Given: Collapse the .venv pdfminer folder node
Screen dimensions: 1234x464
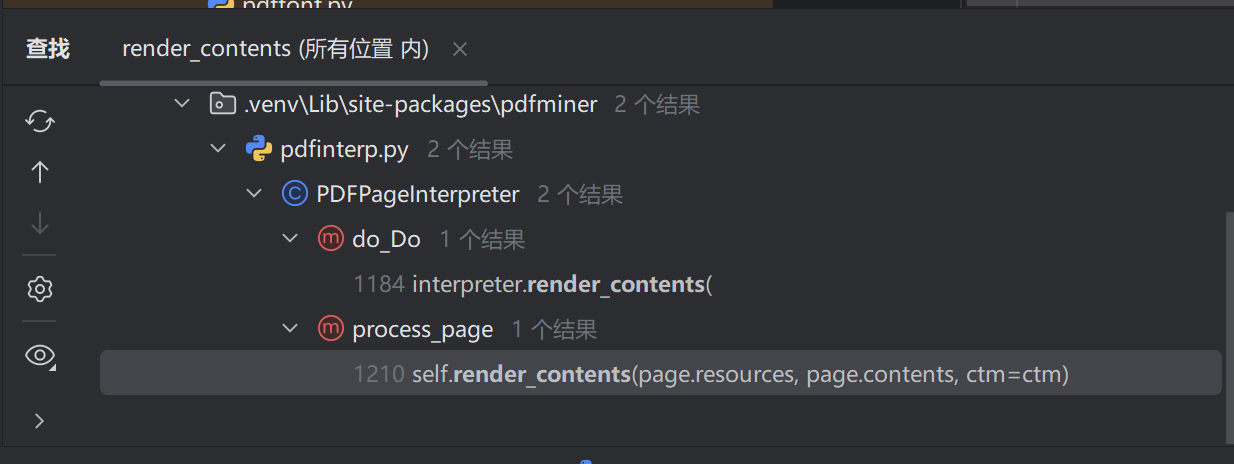Looking at the screenshot, I should coord(181,104).
